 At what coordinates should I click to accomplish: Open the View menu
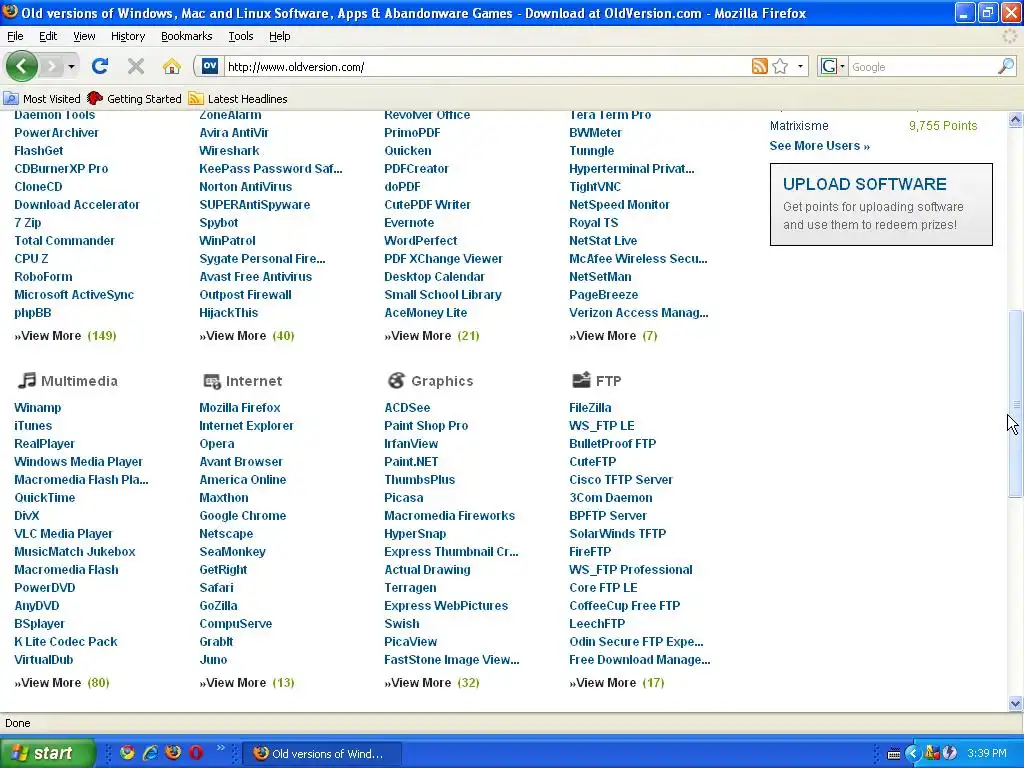click(84, 36)
